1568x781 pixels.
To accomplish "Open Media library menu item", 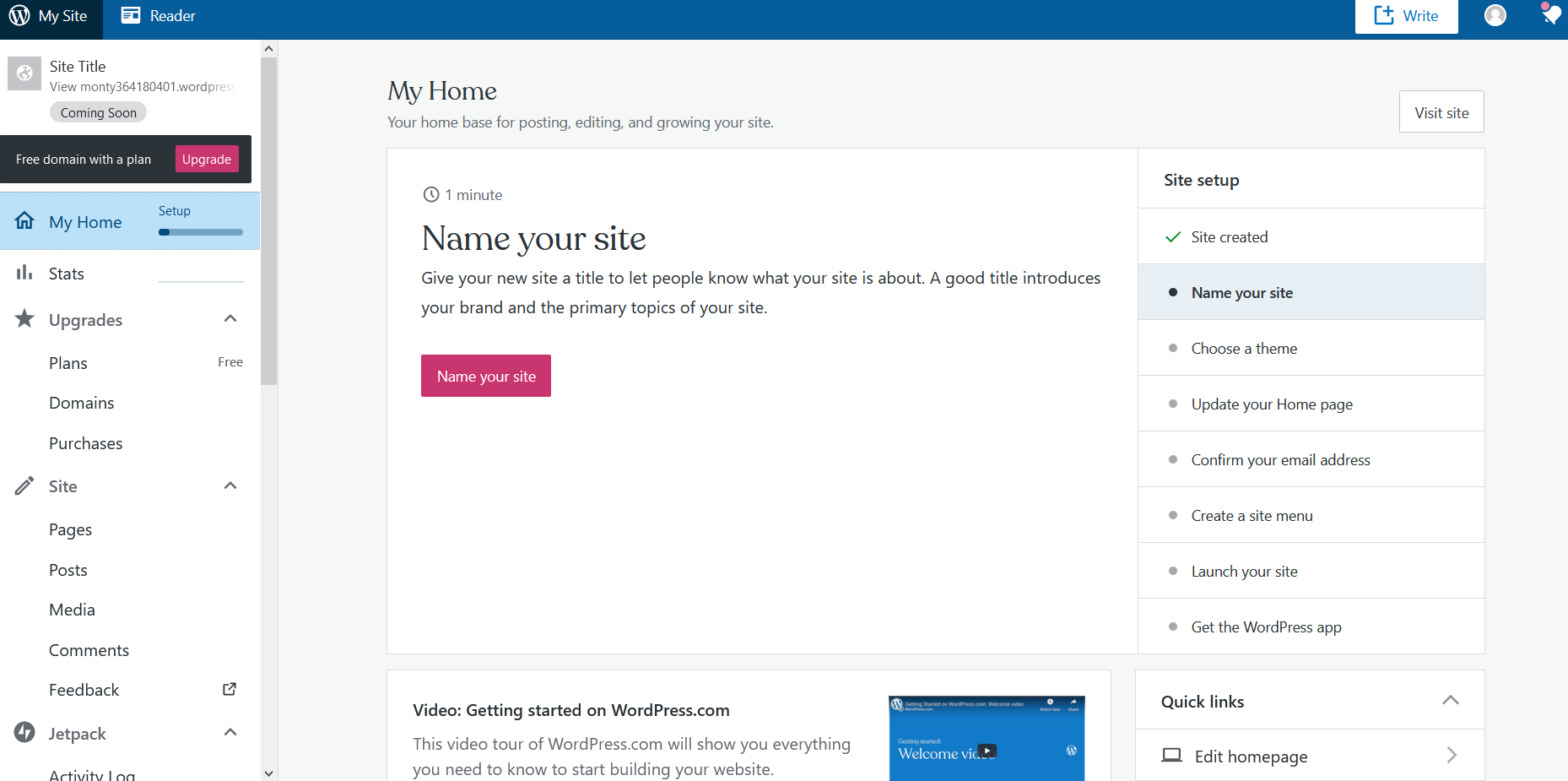I will [72, 610].
